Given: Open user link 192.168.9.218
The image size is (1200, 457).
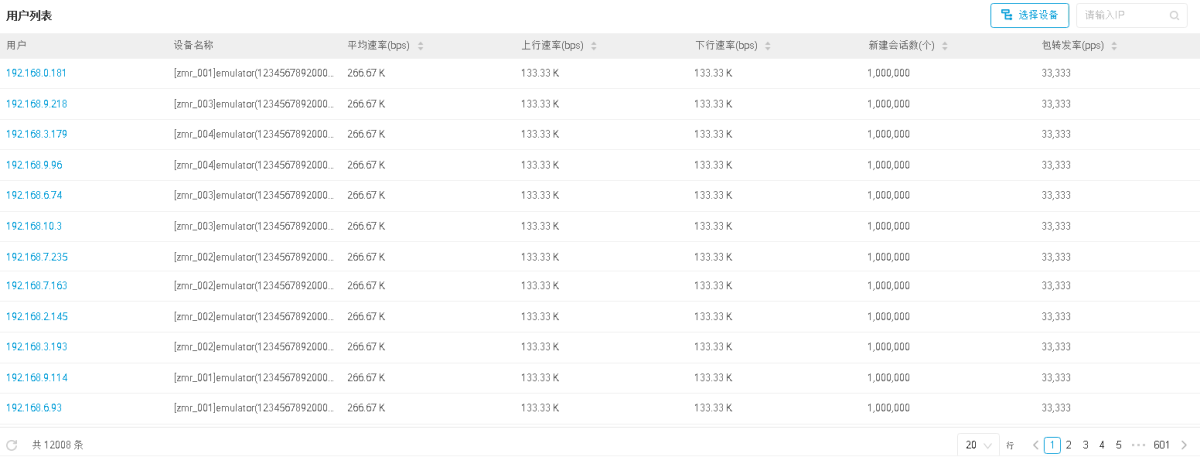Looking at the screenshot, I should point(36,104).
